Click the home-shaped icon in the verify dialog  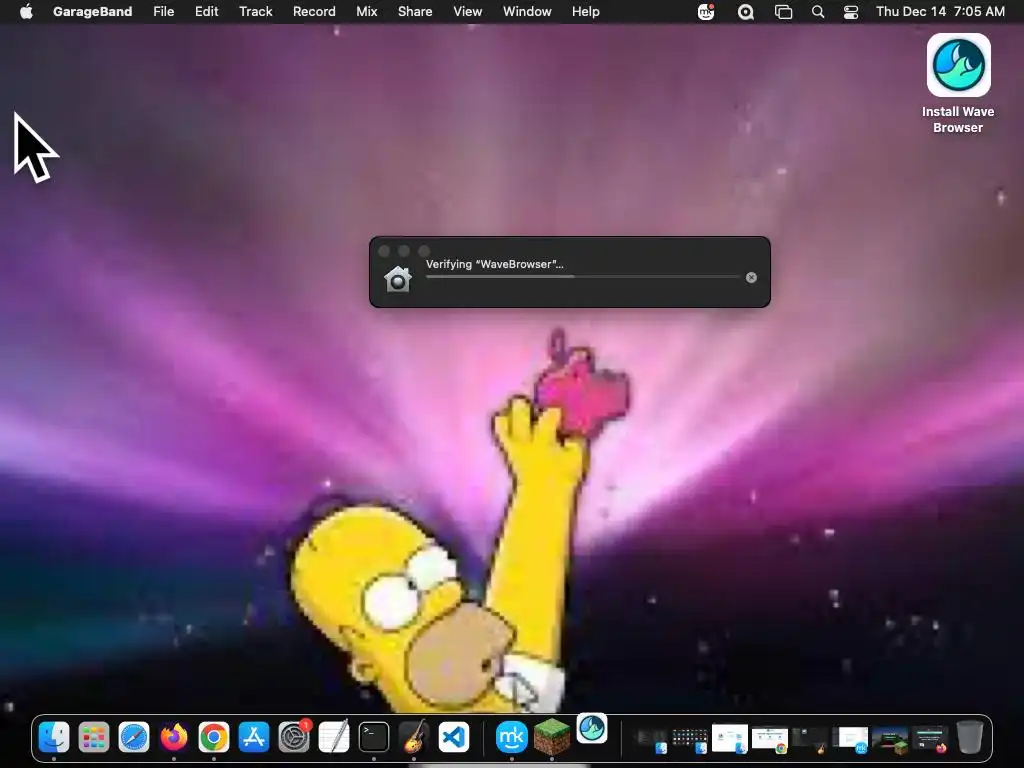tap(398, 279)
